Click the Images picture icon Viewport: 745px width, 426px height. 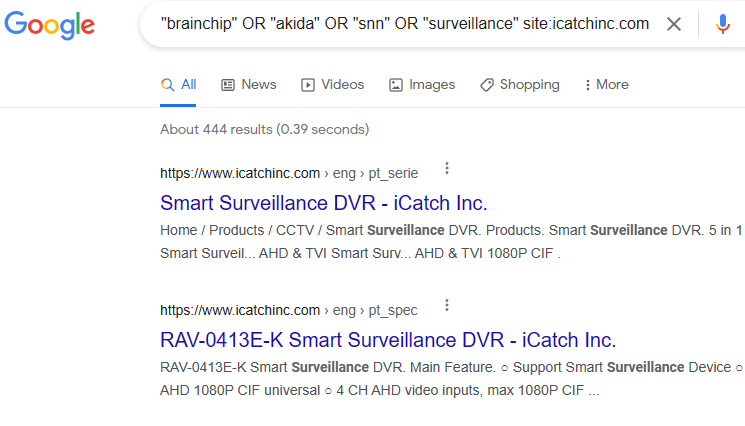[396, 85]
